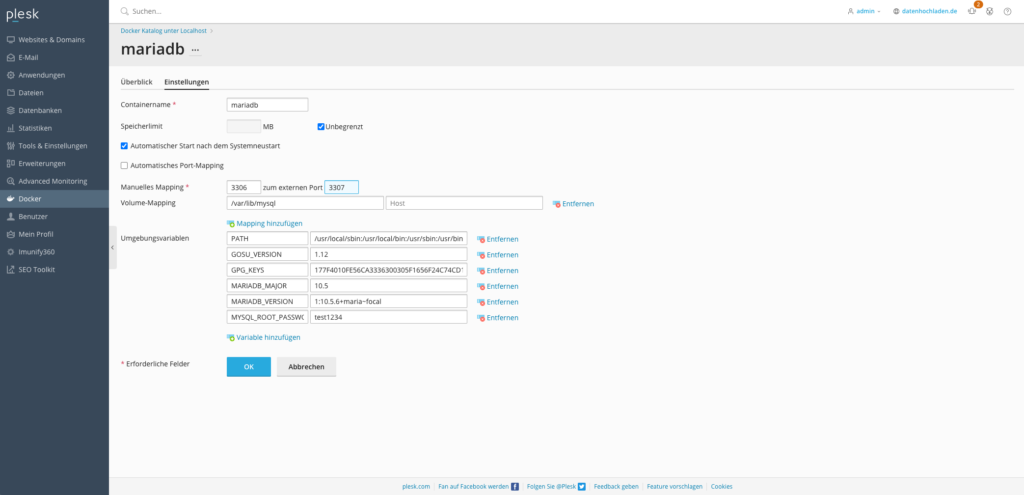Click Host volume mapping field
This screenshot has width=1024, height=495.
pos(464,203)
